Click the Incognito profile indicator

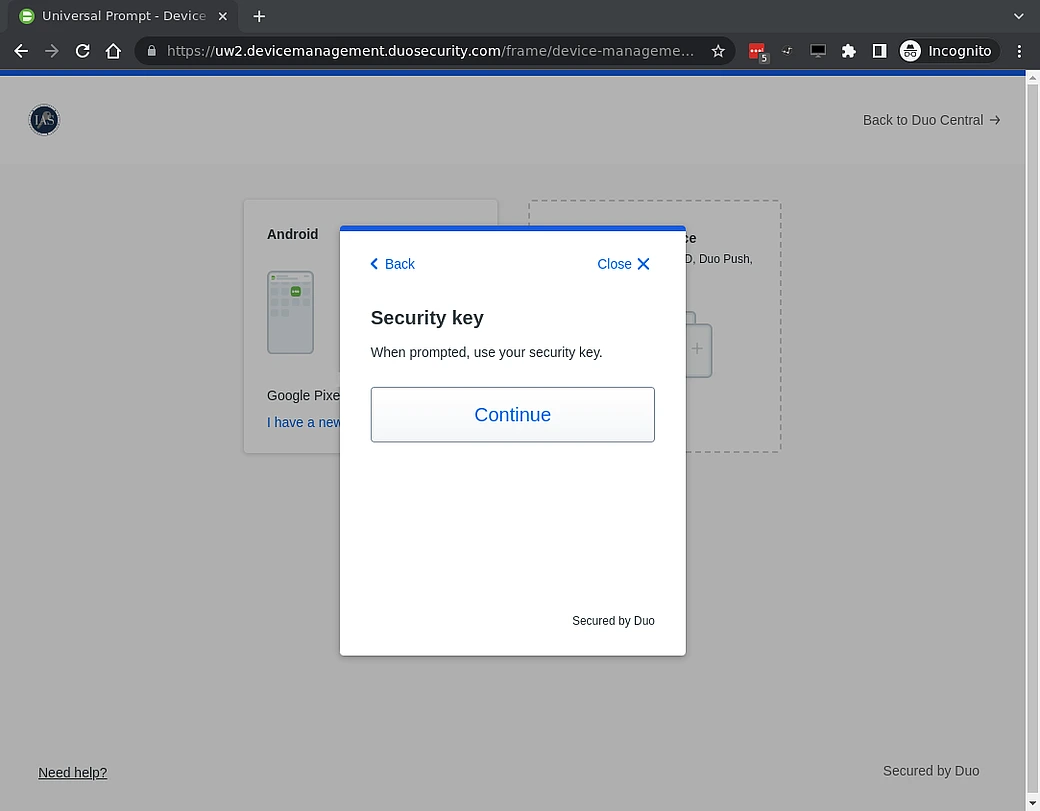click(948, 51)
